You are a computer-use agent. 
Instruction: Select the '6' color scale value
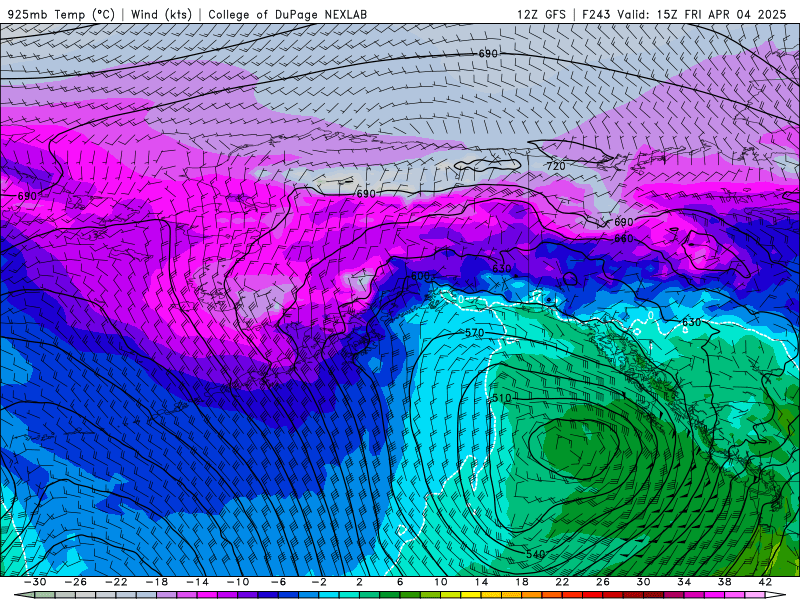[x=400, y=582]
